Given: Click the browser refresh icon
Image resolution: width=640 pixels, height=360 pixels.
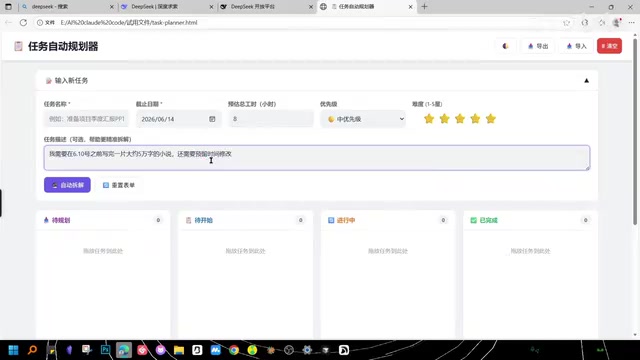Looking at the screenshot, I should [23, 22].
